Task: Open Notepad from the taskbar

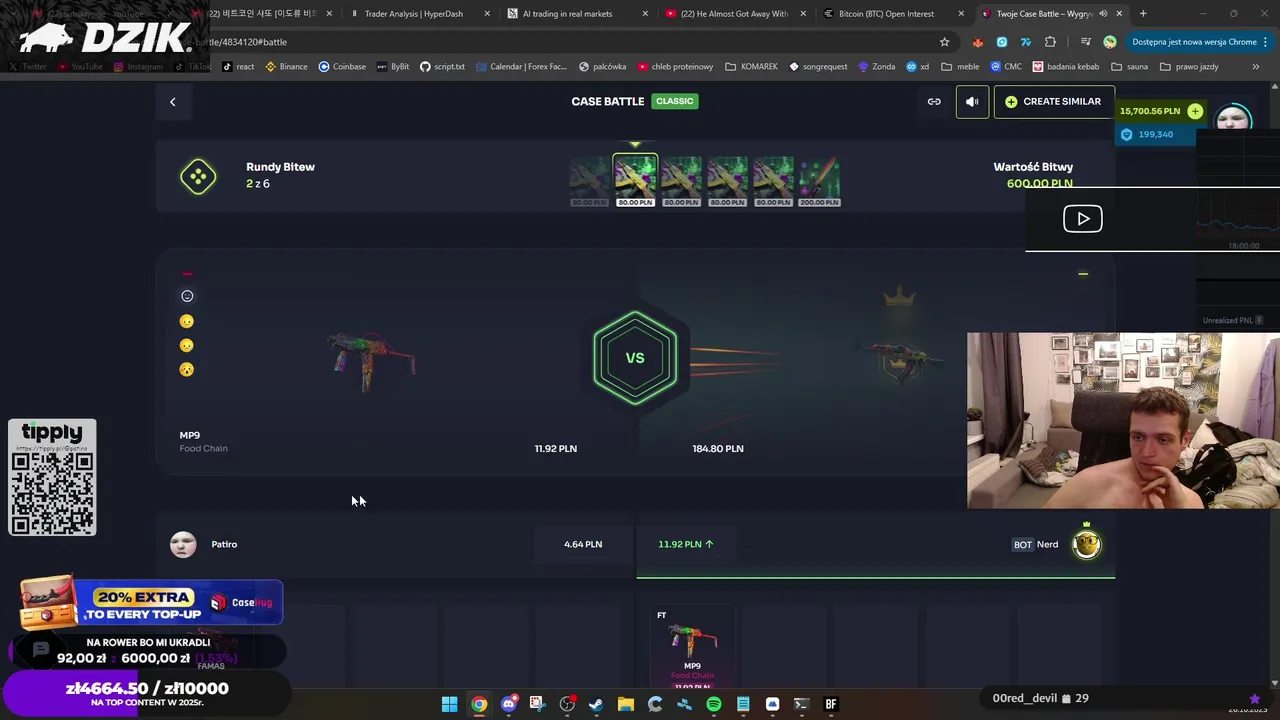Action: point(743,704)
